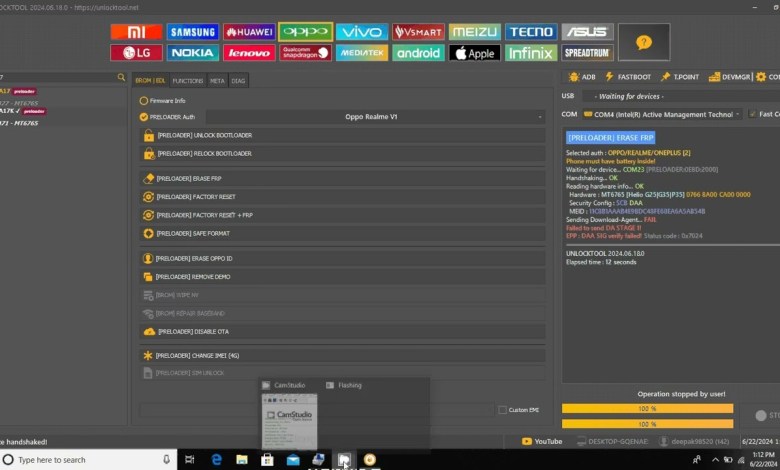Click the device search field

[x=57, y=77]
